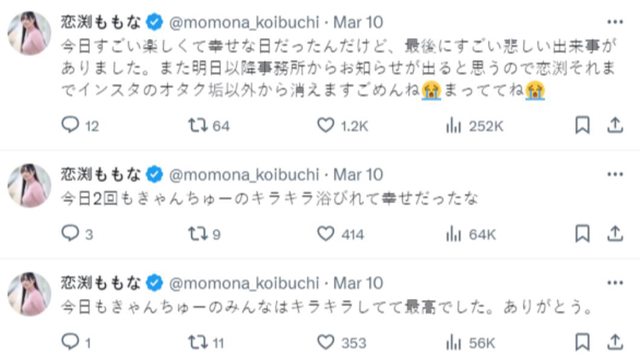Open @momona_koibuchi handle on first tweet
Screen dimensions: 640x360
244,22
